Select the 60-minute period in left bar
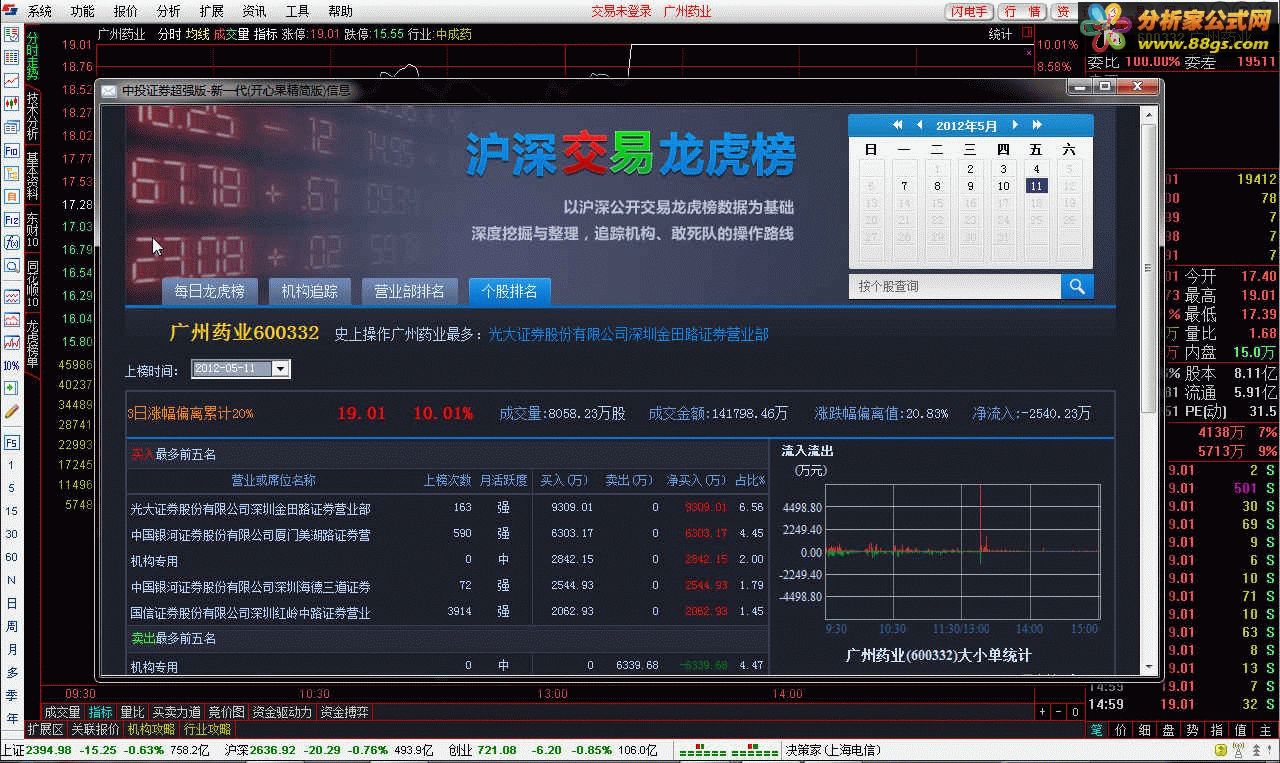Screen dimensions: 1280x763 [x=11, y=557]
